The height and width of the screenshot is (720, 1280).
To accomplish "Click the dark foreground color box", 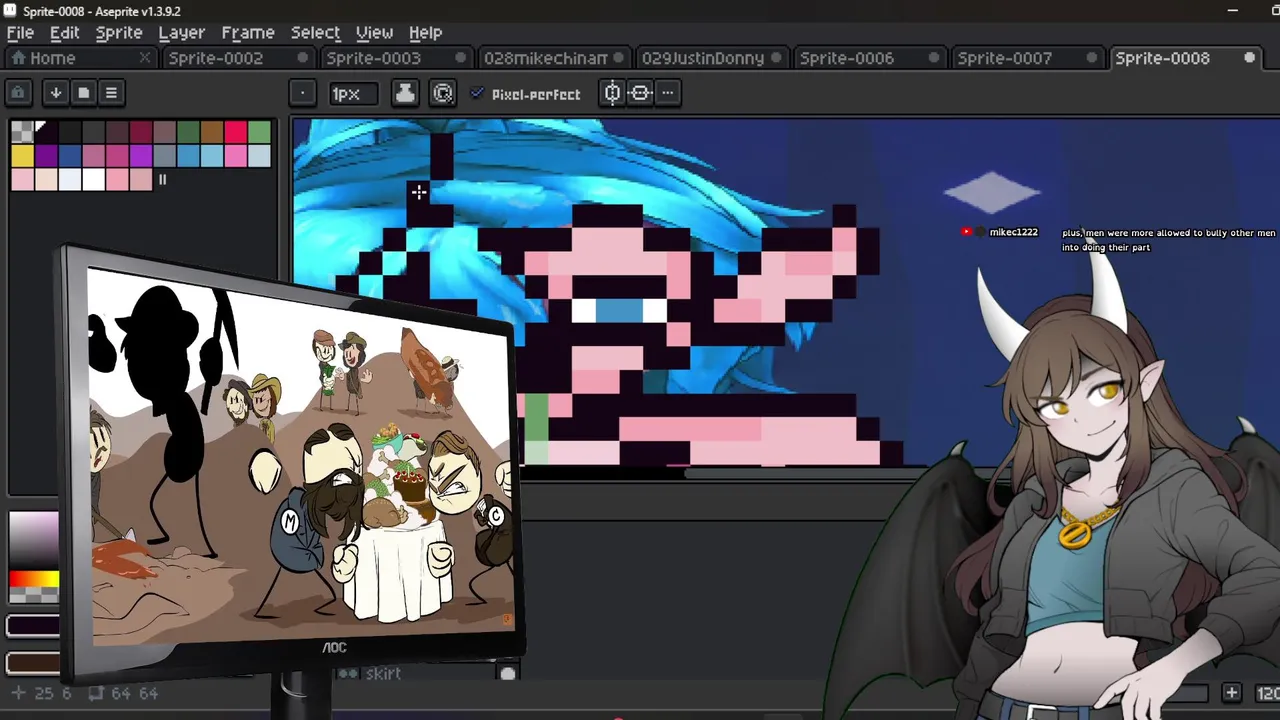I will 33,626.
